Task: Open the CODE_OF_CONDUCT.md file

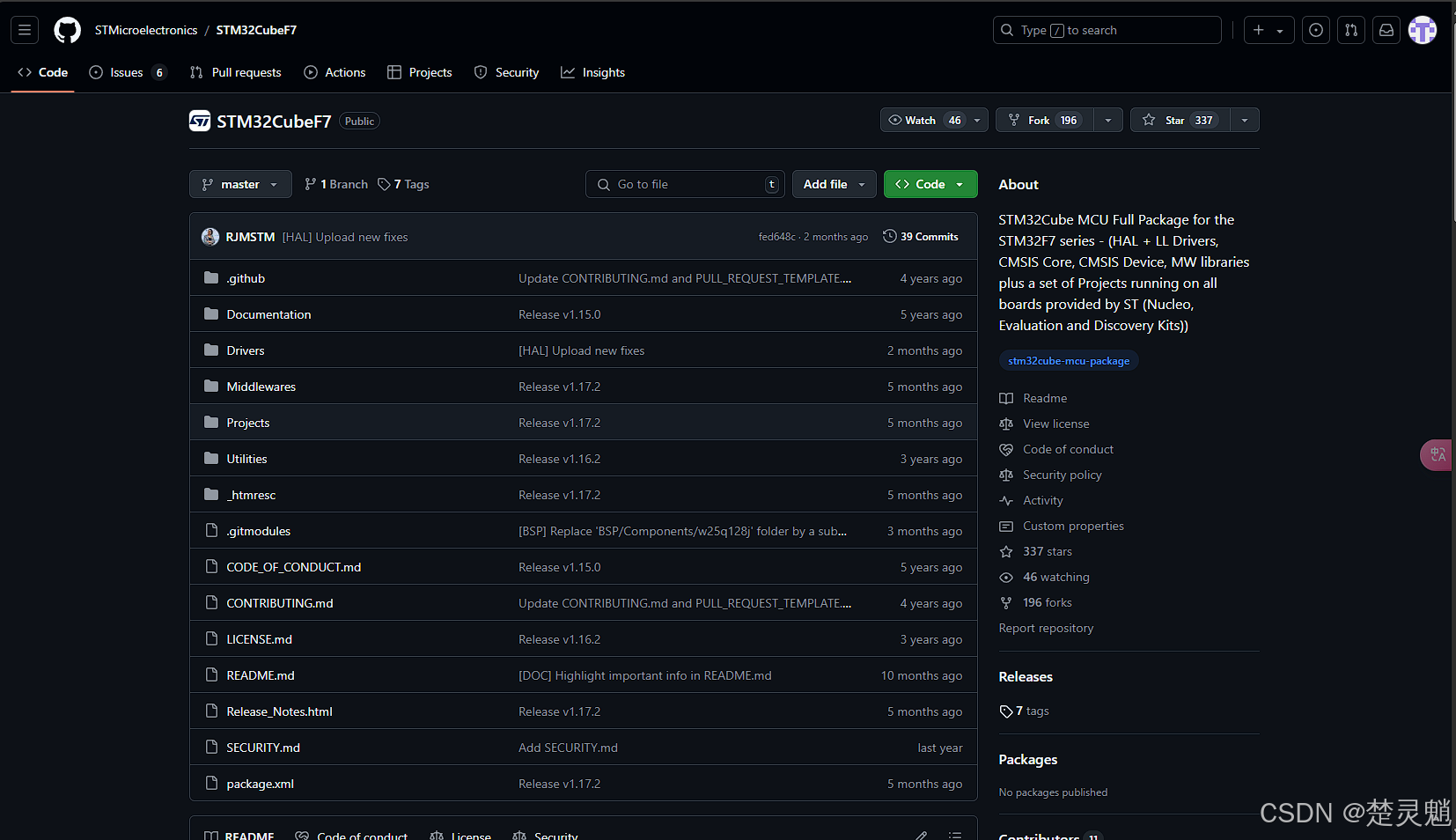Action: coord(294,567)
